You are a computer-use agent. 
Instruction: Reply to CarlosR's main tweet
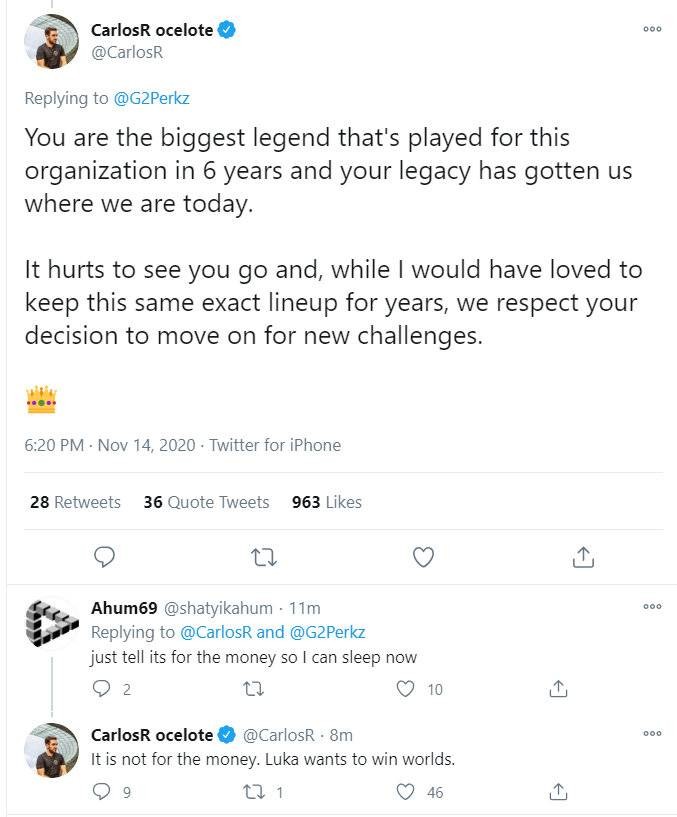coord(104,555)
